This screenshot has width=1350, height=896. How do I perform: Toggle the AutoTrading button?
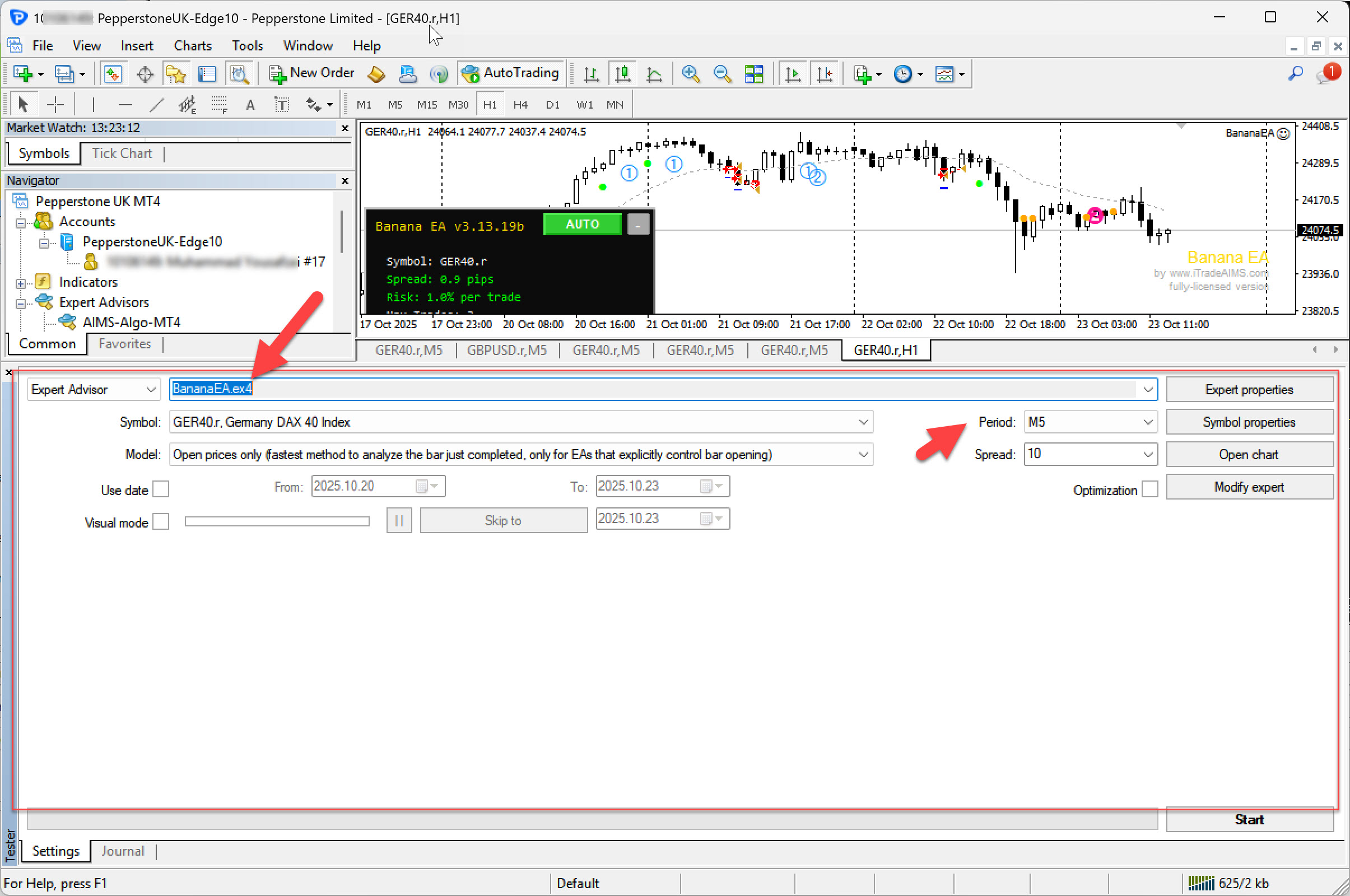tap(510, 73)
